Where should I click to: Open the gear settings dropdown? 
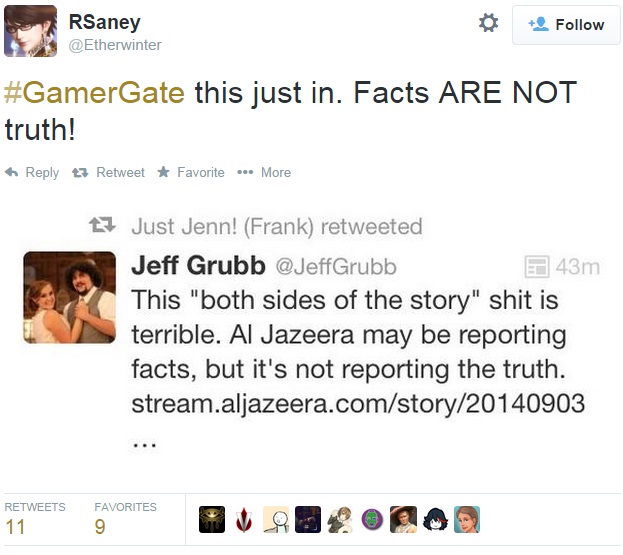point(488,23)
